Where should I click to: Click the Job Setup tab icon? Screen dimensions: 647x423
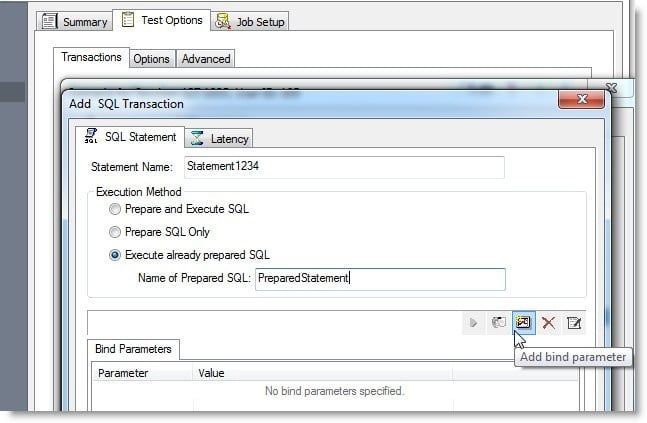(x=223, y=21)
